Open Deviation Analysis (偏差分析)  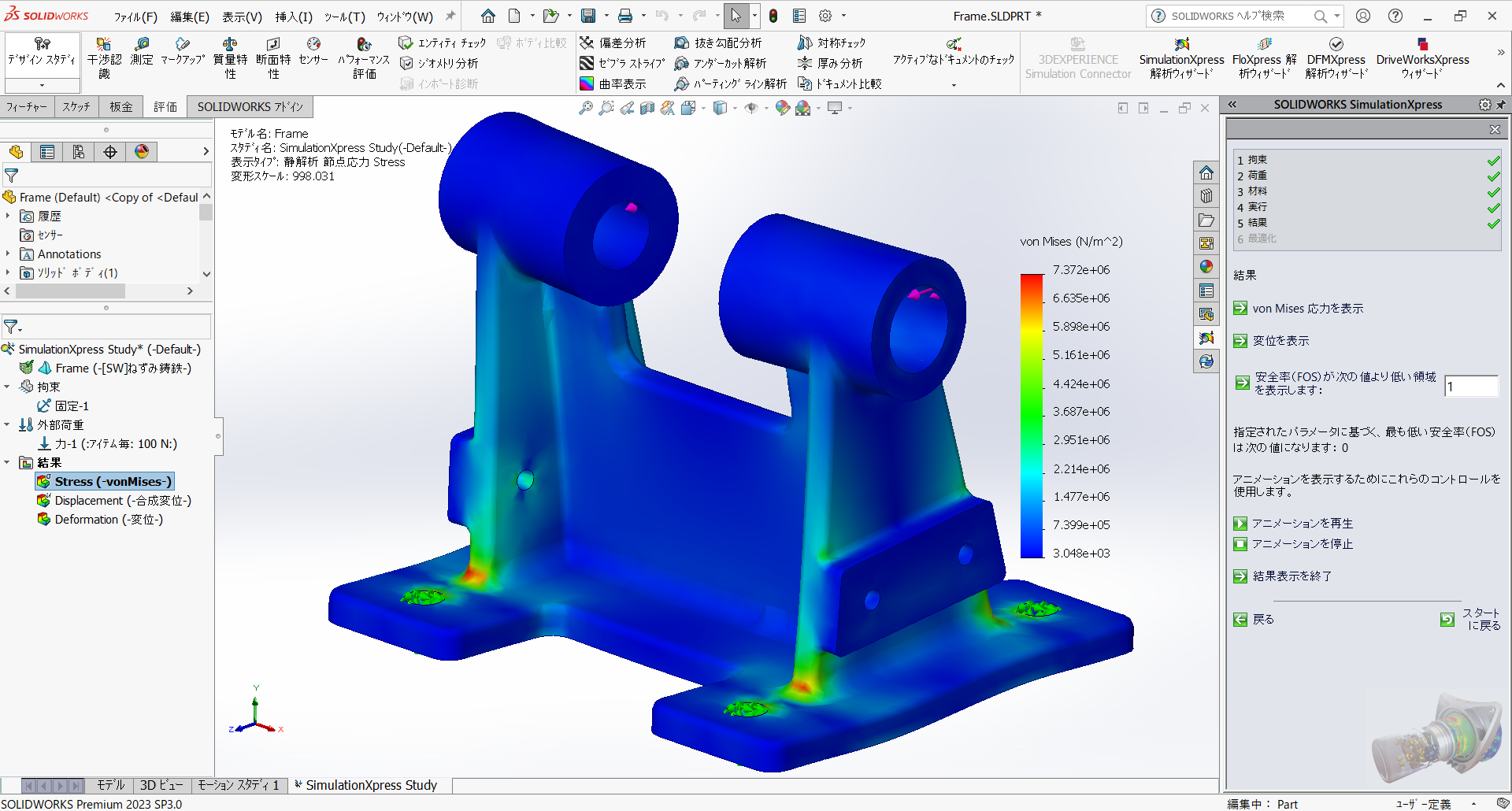tap(613, 43)
